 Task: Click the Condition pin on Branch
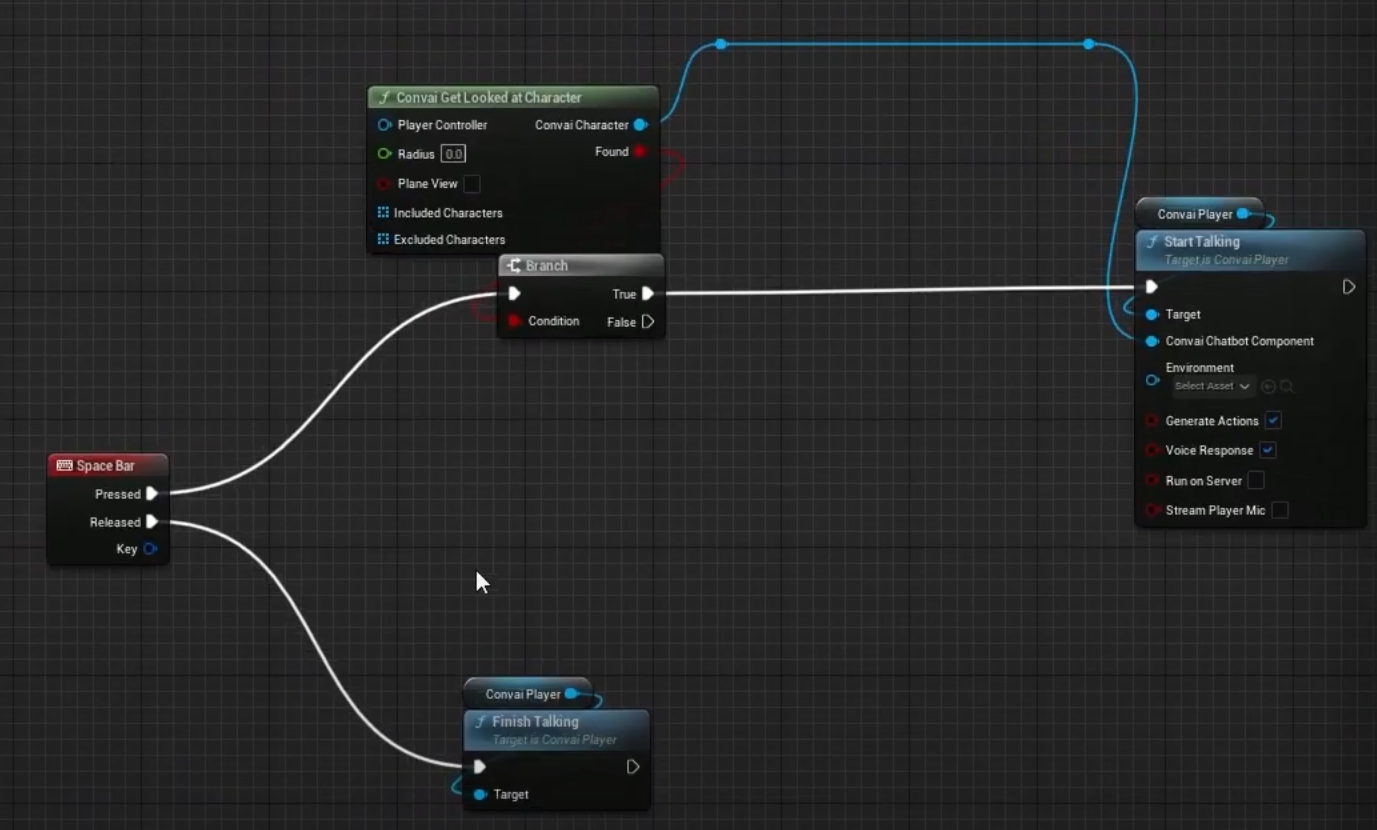[x=514, y=321]
